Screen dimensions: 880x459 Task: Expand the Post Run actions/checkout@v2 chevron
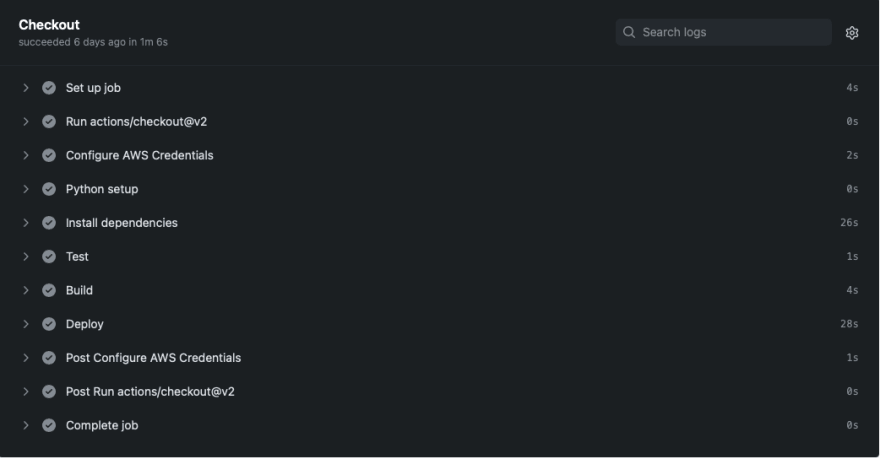(26, 391)
